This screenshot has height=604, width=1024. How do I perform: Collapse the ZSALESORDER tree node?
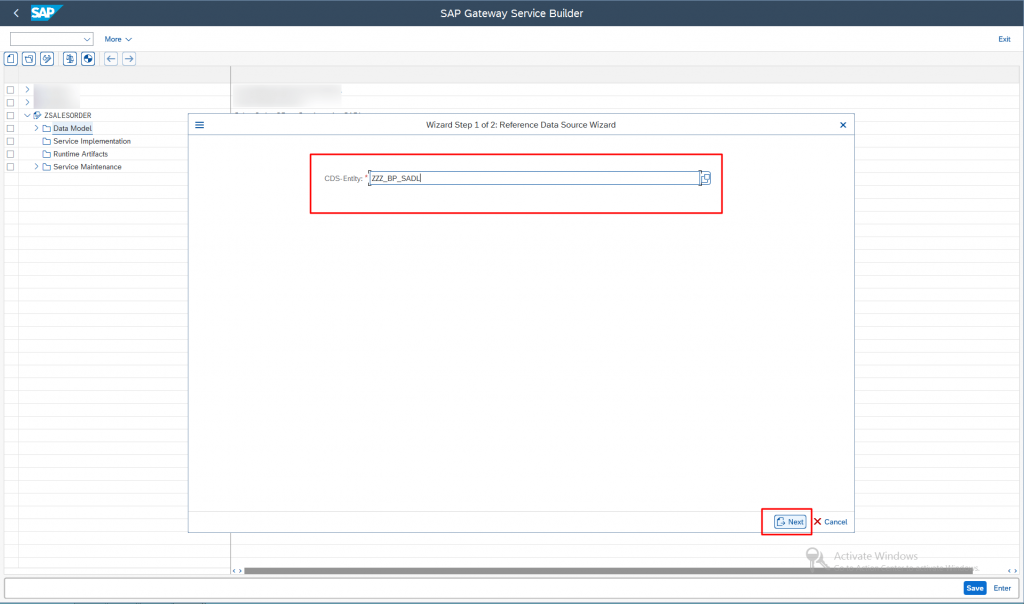[x=26, y=115]
